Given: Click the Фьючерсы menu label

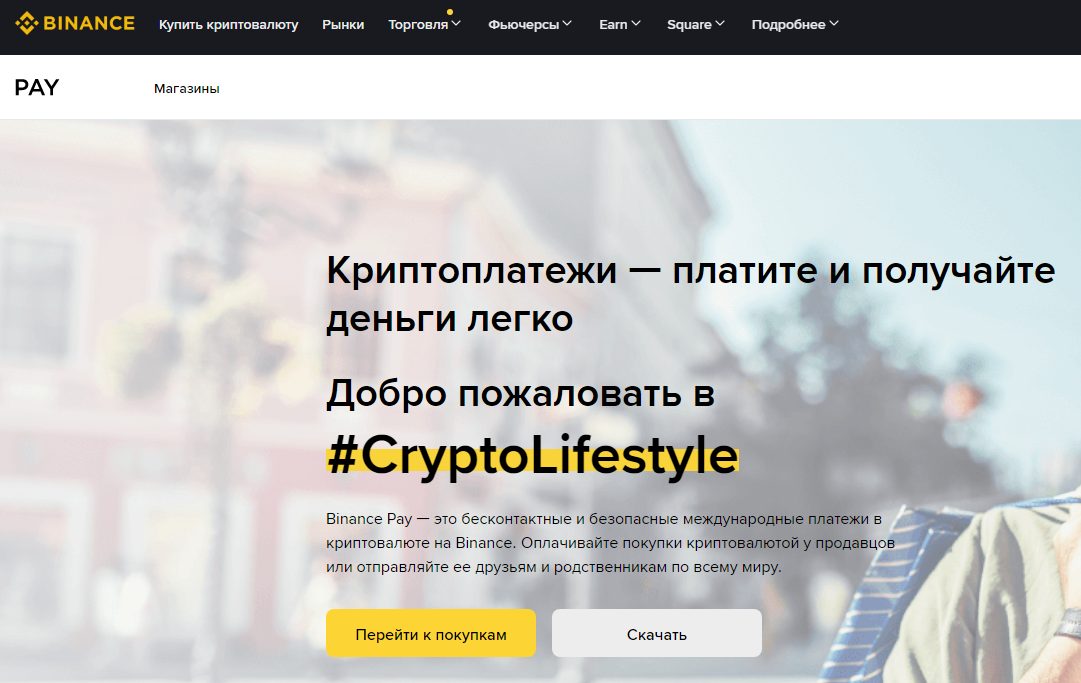Looking at the screenshot, I should (x=523, y=24).
